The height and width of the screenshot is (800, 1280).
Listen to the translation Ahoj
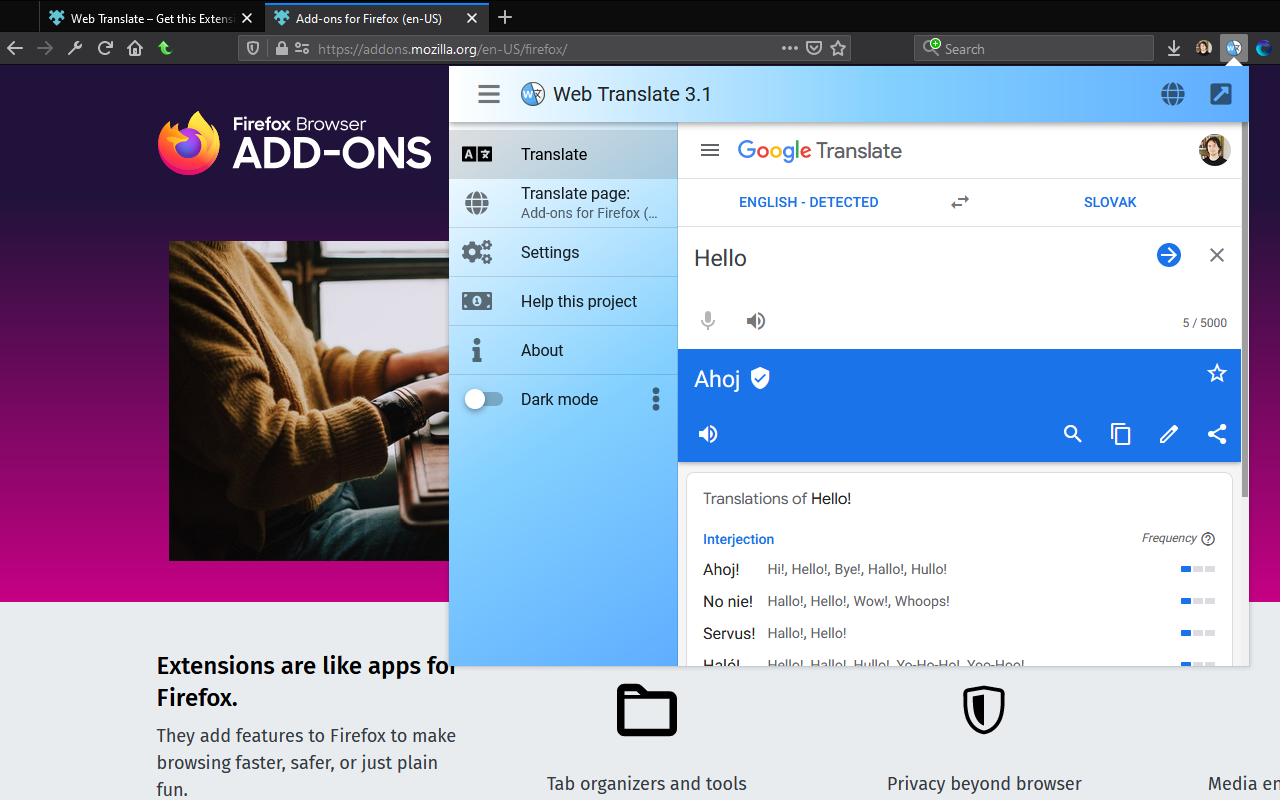[x=708, y=434]
